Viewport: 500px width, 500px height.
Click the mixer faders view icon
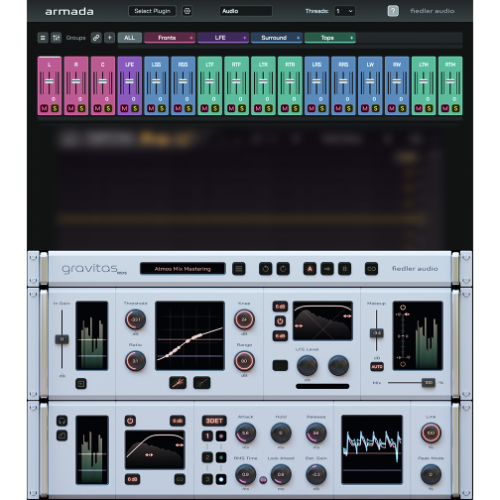tap(56, 38)
